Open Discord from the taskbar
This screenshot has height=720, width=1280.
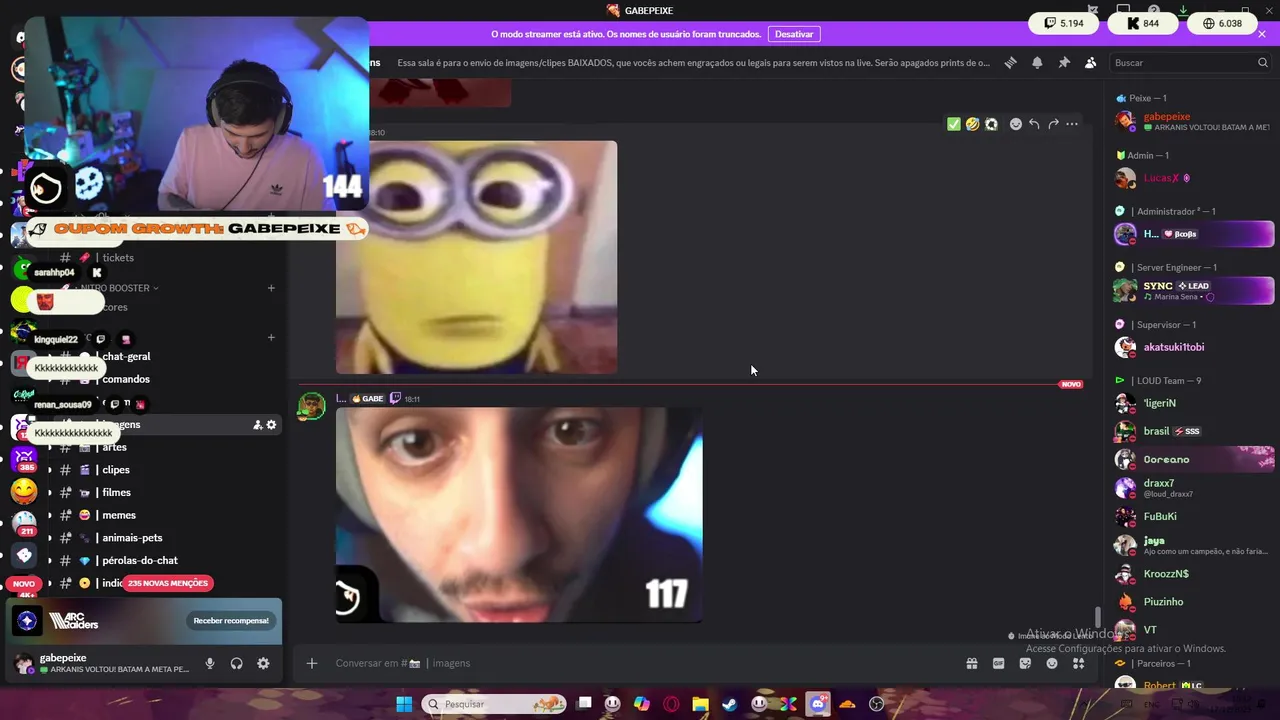point(818,704)
